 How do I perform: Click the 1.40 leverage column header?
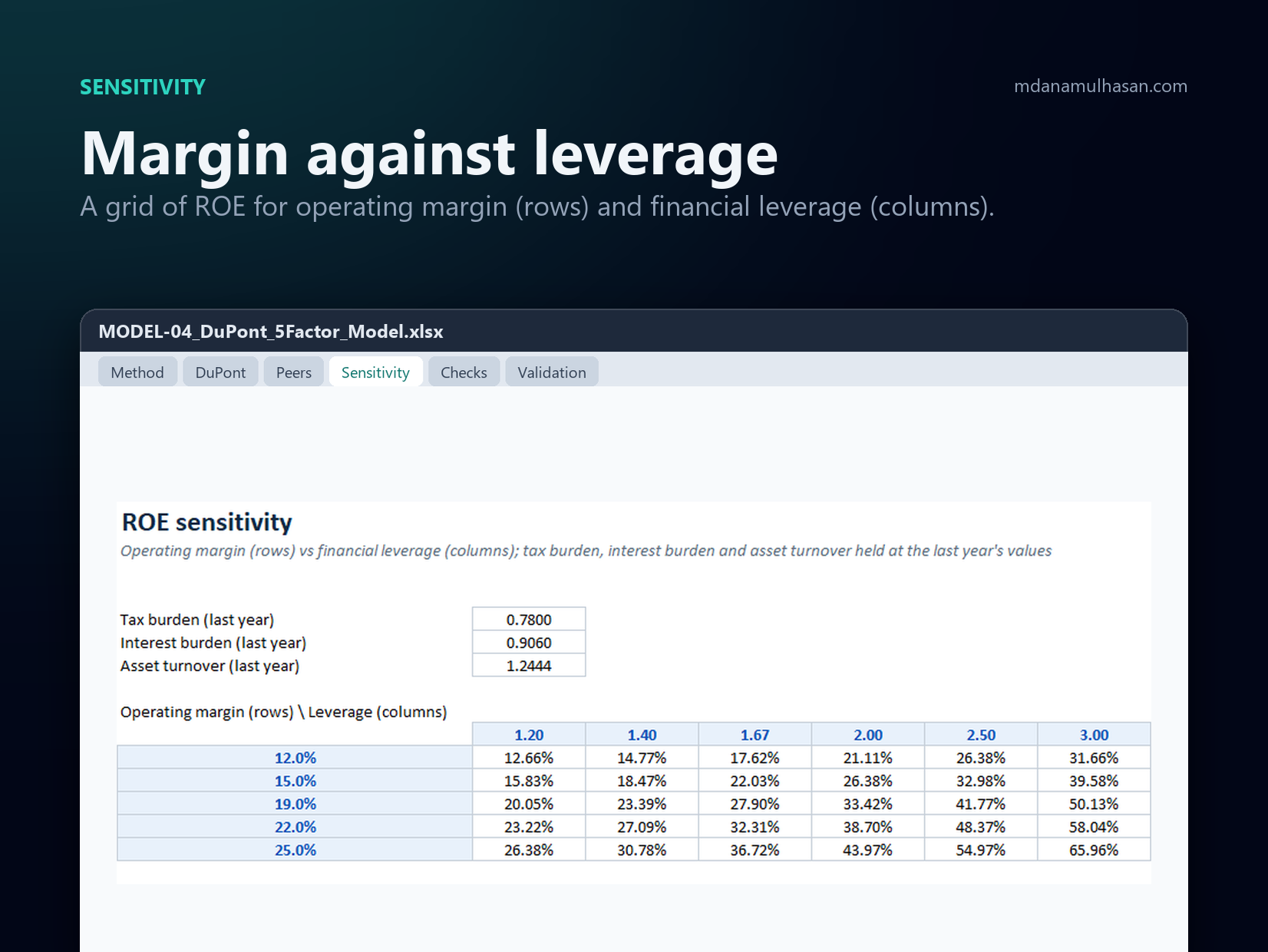pos(642,735)
